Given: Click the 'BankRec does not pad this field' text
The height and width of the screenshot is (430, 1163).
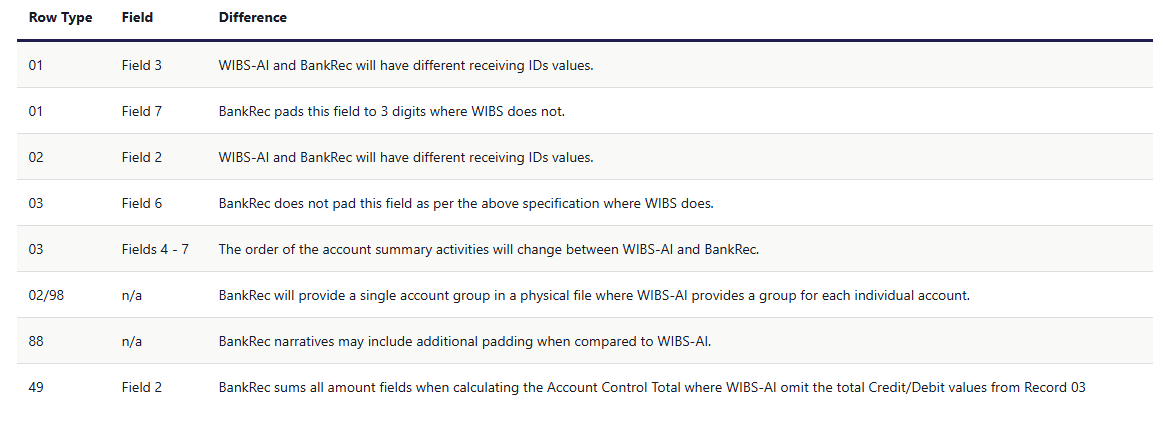Looking at the screenshot, I should 466,203.
